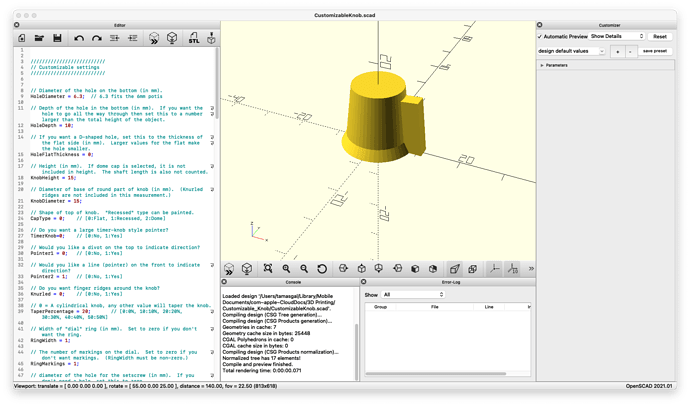Screen dimensions: 690x406
Task: Click the Indent icon in editor toolbar
Action: 132,38
